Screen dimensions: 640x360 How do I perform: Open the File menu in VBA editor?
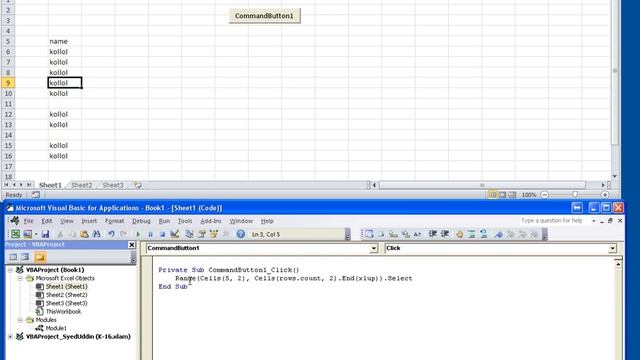click(29, 221)
